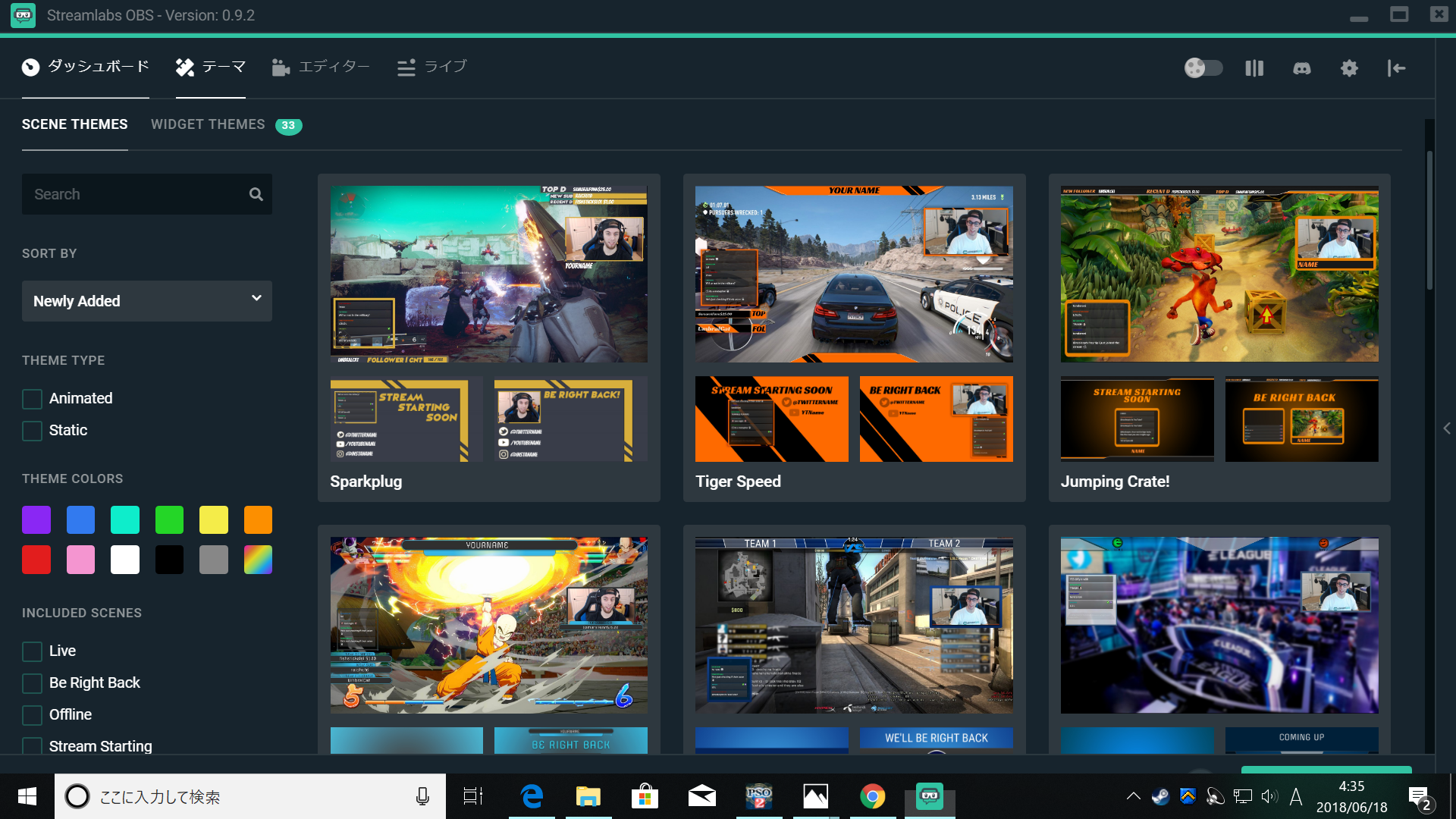
Task: Click the Cortana search box
Action: (250, 796)
